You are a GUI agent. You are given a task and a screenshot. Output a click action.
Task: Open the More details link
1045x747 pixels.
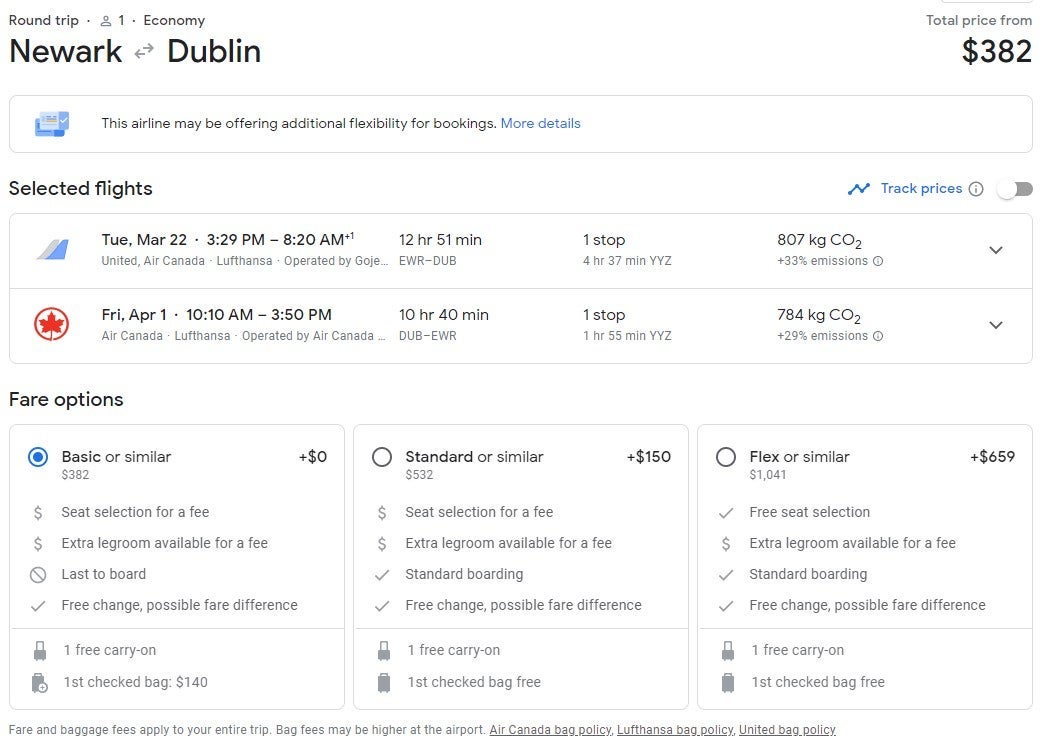pos(540,123)
